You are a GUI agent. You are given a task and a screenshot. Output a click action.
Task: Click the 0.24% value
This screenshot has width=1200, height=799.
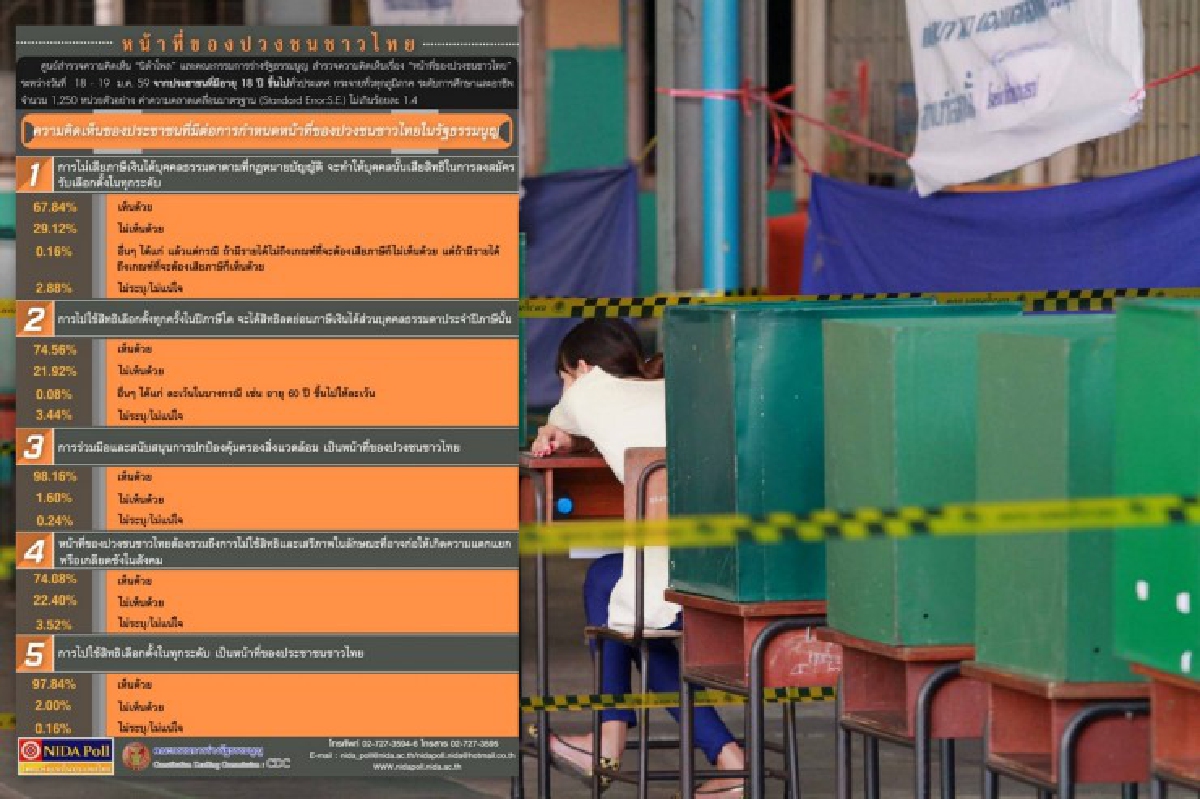[x=53, y=520]
